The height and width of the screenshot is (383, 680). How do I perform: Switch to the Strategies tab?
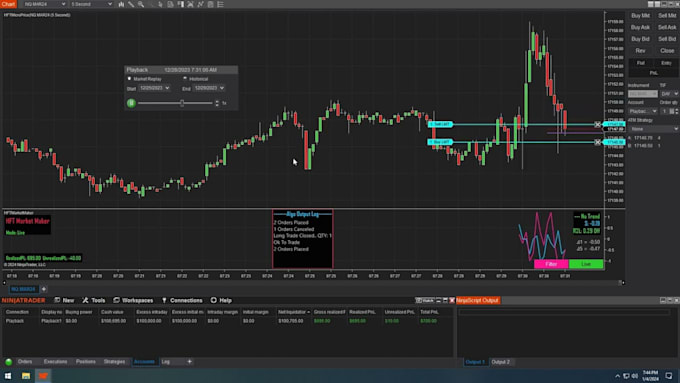pos(114,362)
